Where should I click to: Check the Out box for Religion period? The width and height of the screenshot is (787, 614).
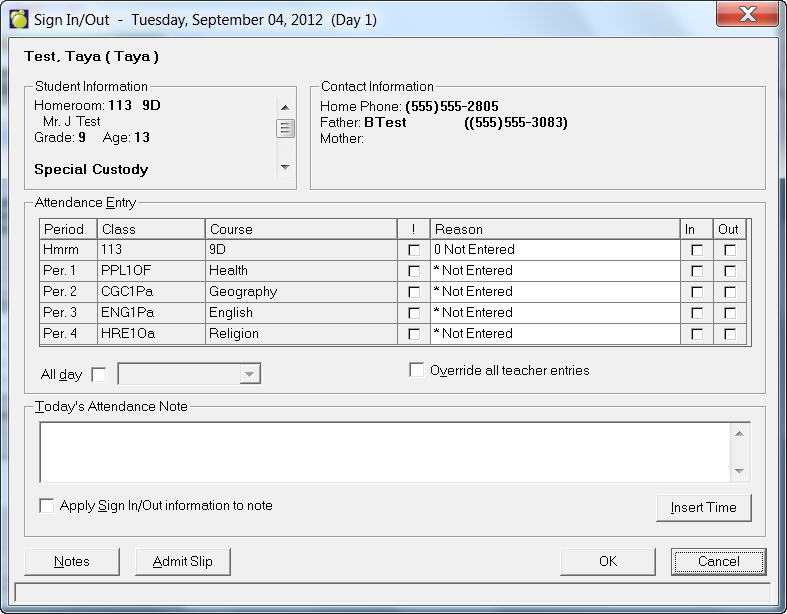coord(730,334)
